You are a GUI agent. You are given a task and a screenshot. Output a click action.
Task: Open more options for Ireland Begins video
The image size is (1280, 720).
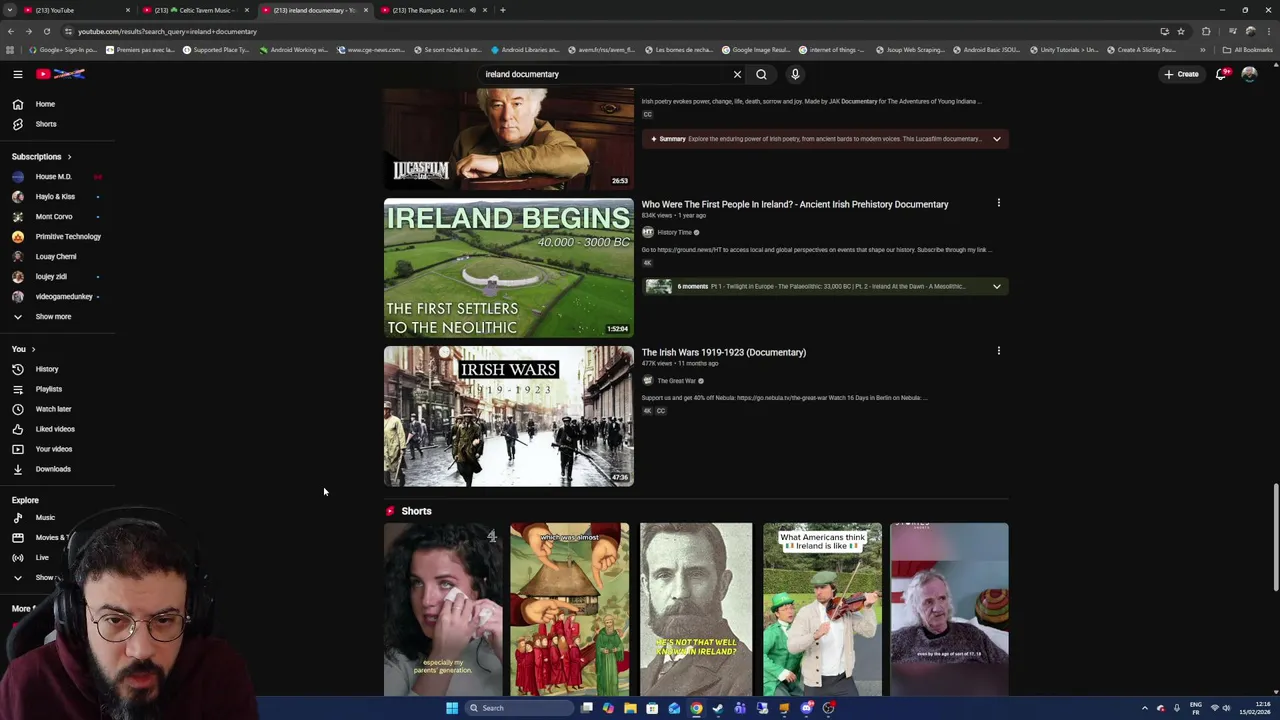(x=998, y=203)
